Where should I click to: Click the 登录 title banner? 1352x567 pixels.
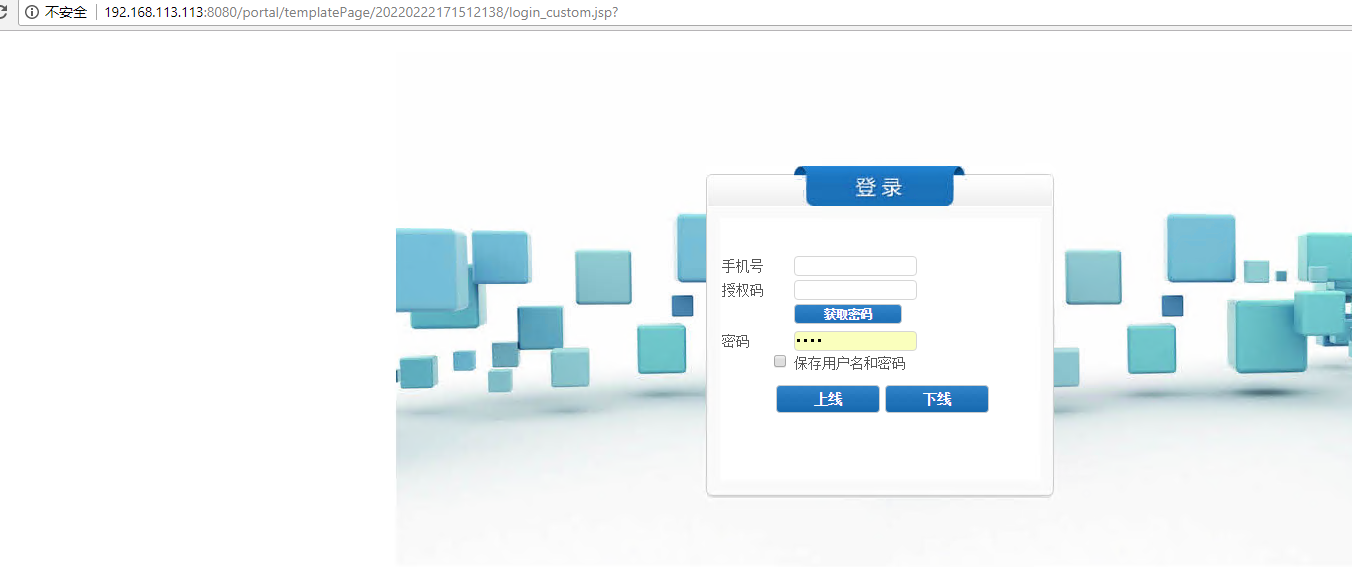coord(879,187)
